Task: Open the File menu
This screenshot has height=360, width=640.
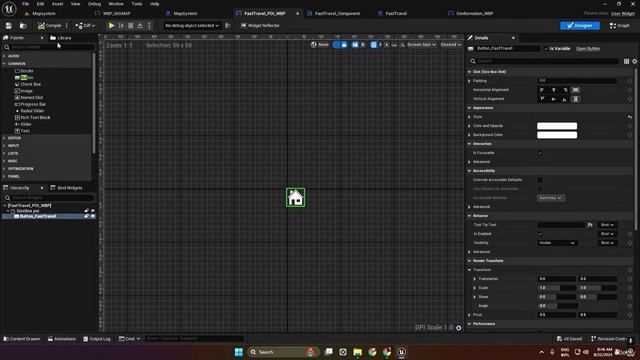Action: click(25, 4)
